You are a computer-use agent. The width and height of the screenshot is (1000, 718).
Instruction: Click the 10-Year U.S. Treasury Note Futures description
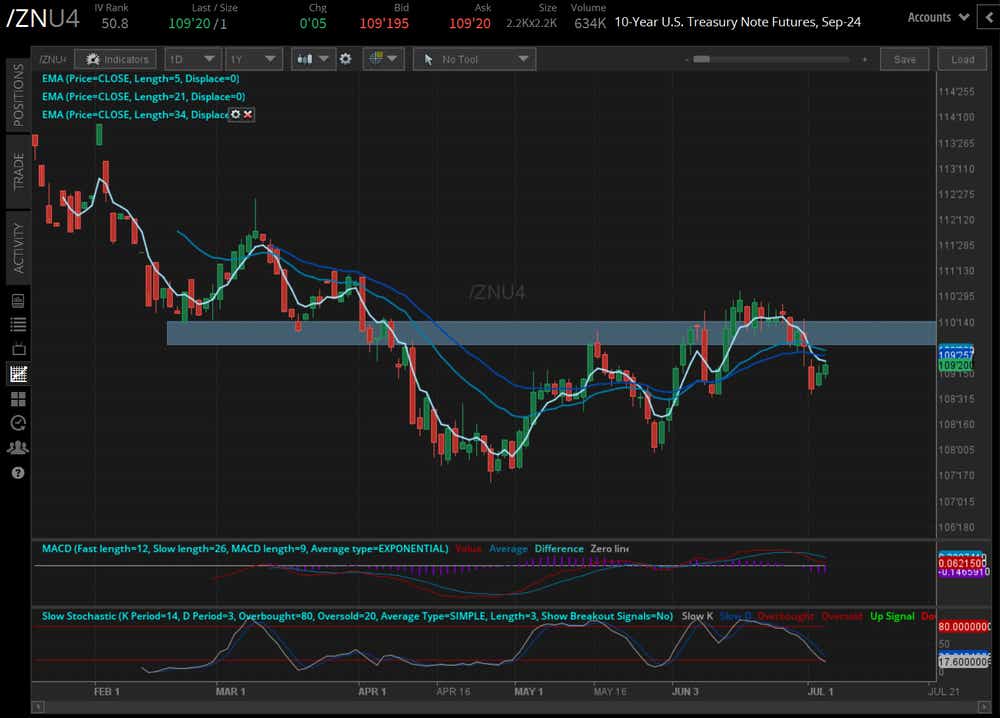coord(737,22)
